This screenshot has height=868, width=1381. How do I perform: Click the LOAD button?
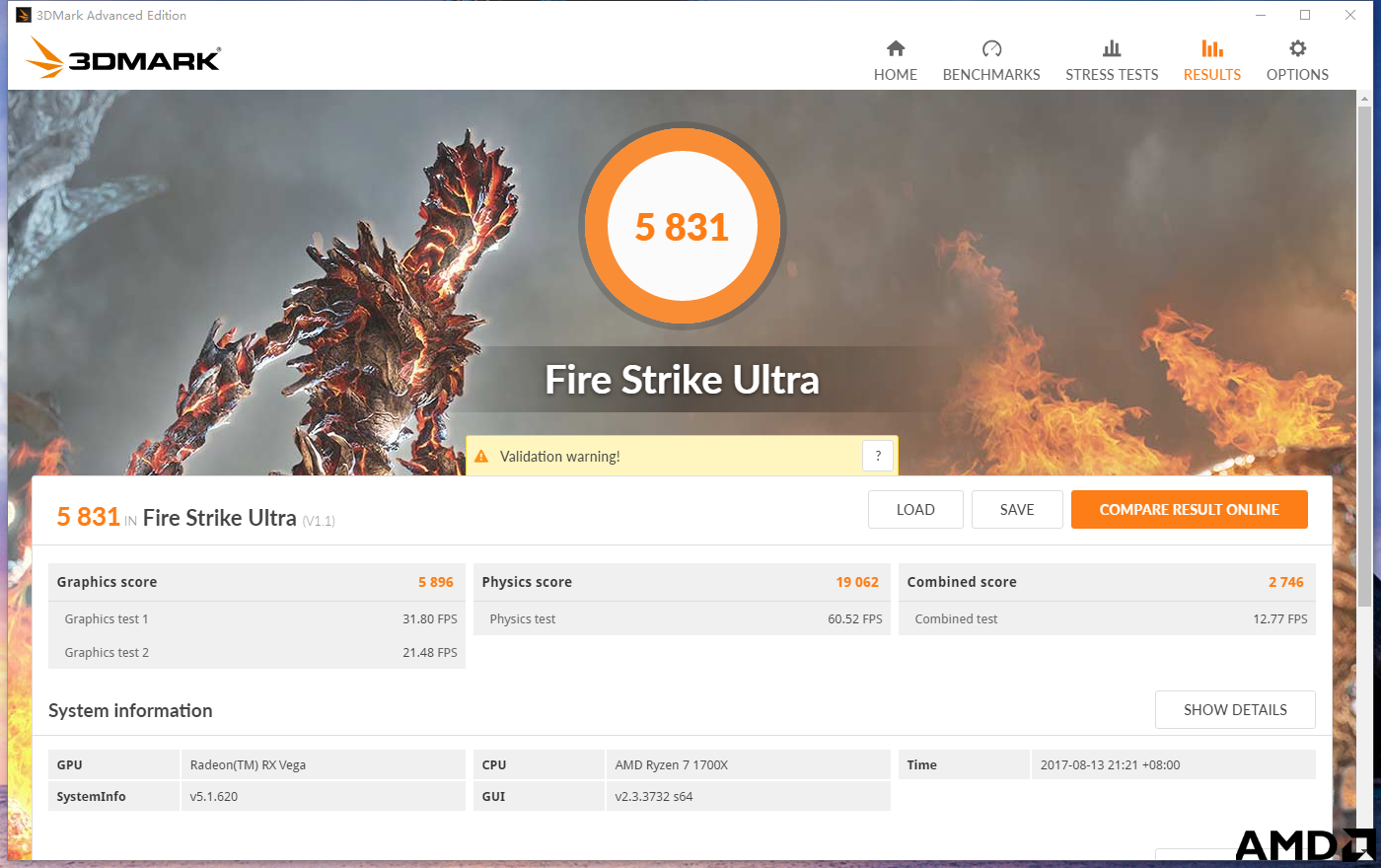(915, 510)
